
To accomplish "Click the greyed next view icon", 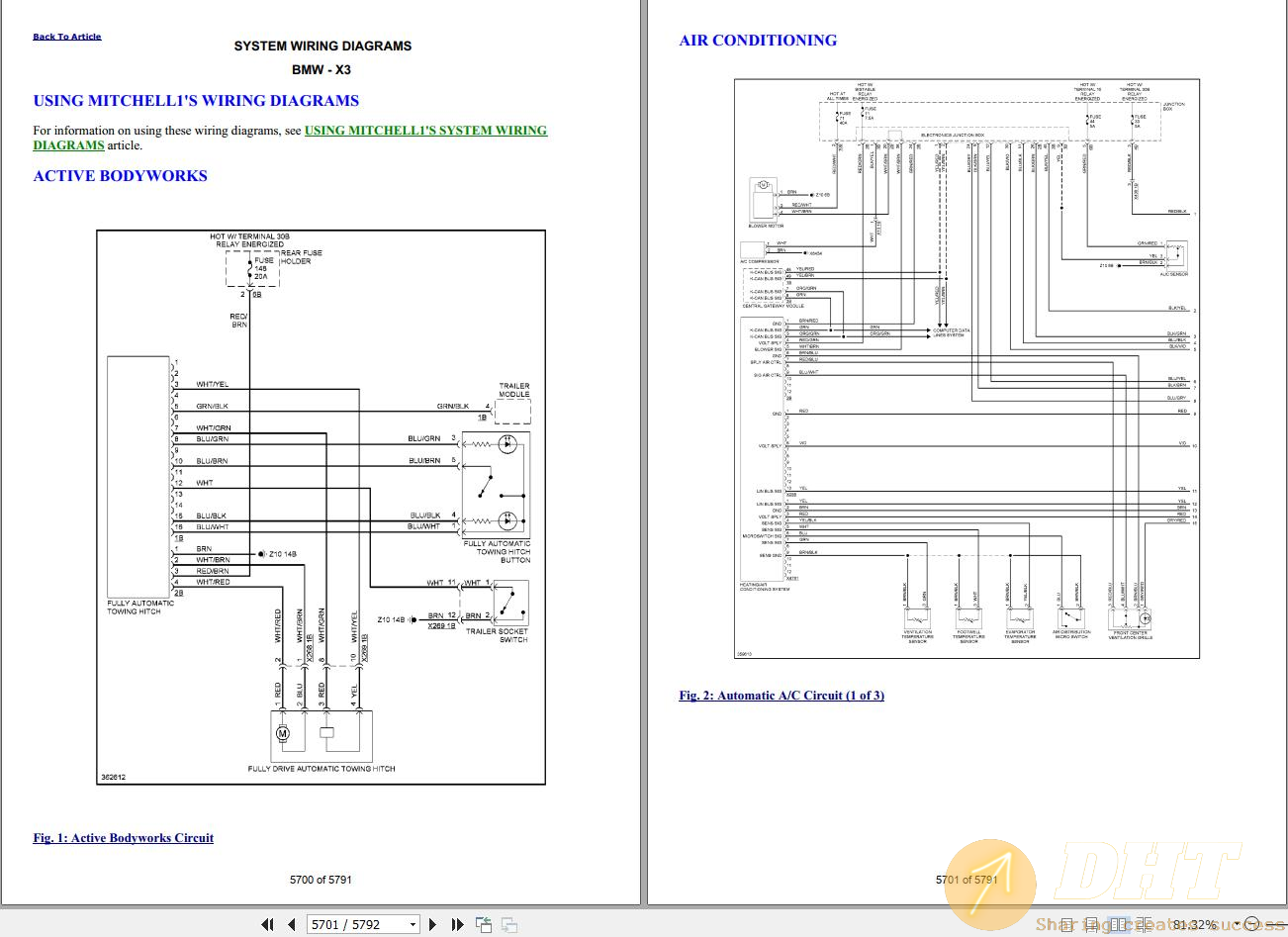I will coord(509,924).
